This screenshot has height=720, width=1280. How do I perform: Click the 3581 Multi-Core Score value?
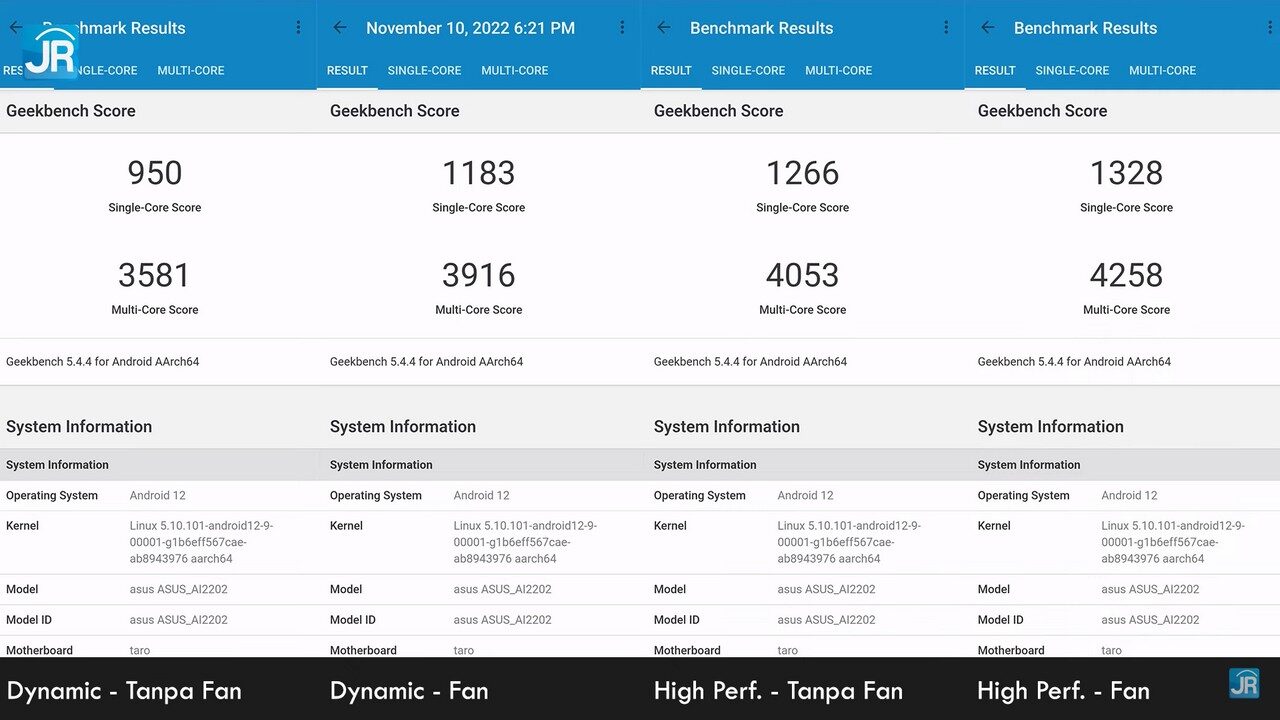point(155,275)
